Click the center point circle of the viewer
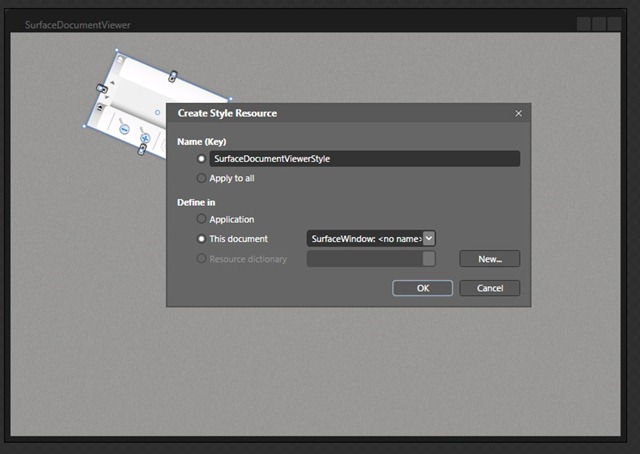 [x=157, y=112]
